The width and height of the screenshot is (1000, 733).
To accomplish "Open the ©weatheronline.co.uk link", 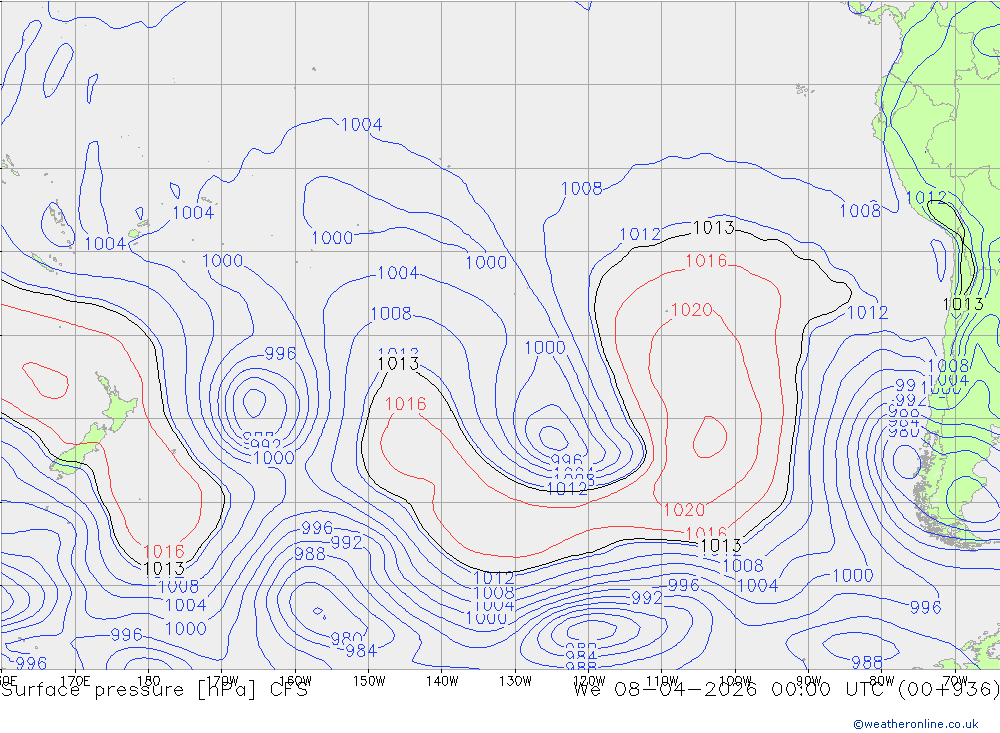I will pyautogui.click(x=915, y=724).
